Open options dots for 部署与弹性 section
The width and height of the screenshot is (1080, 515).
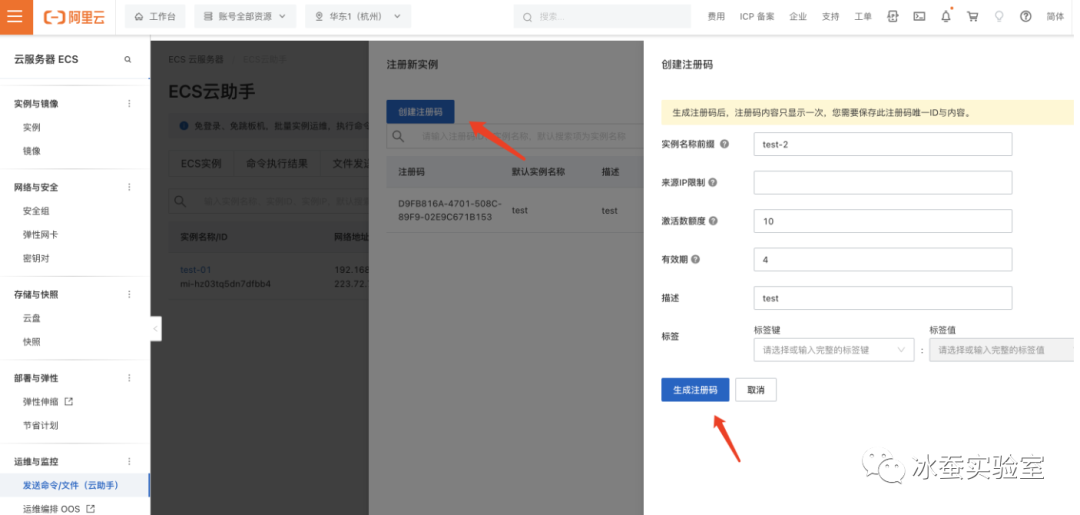129,378
